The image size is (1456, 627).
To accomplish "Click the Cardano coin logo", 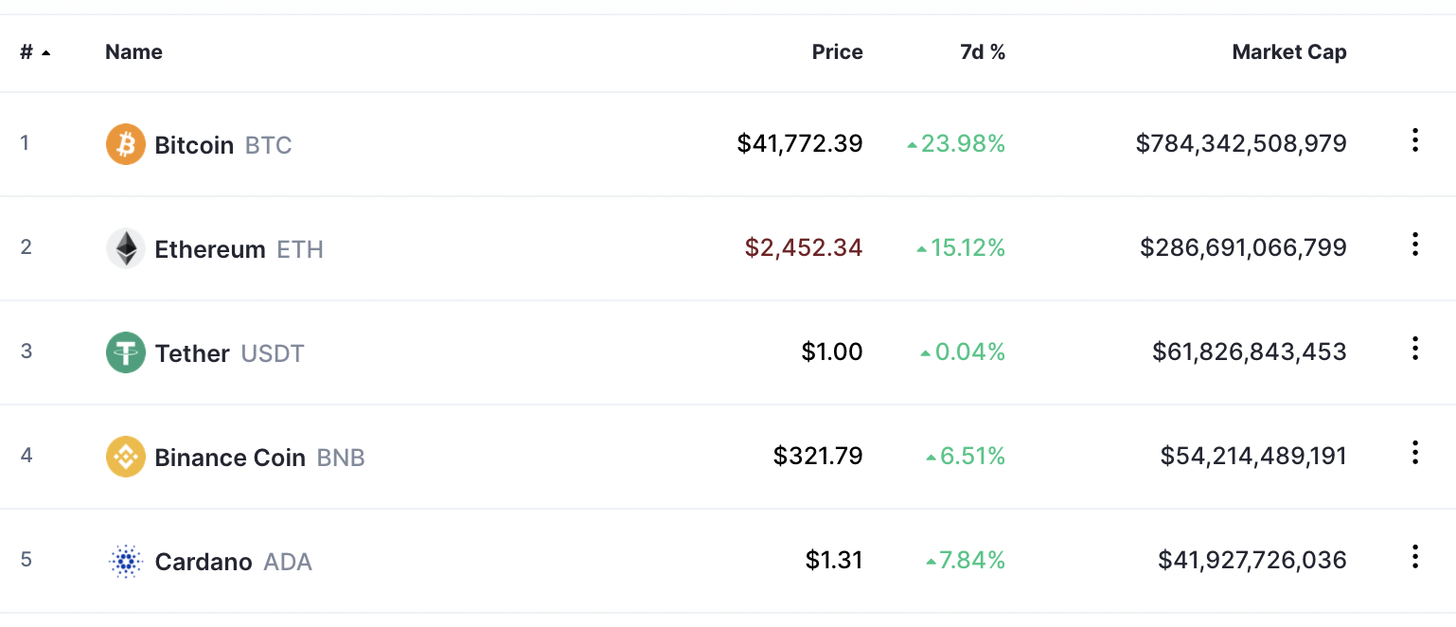I will (125, 561).
